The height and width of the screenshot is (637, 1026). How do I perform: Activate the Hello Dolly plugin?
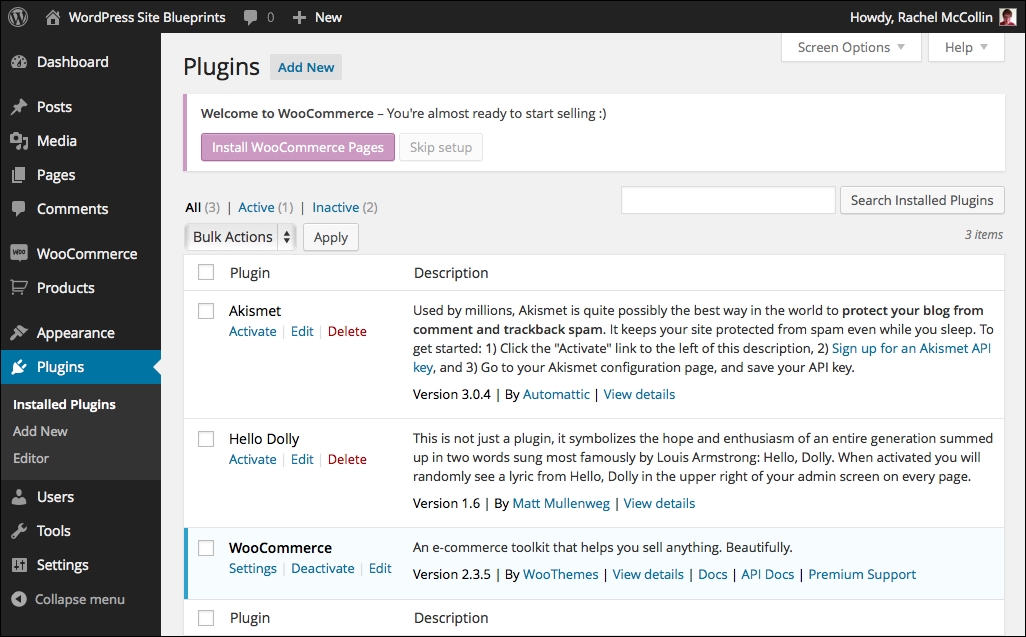tap(253, 459)
